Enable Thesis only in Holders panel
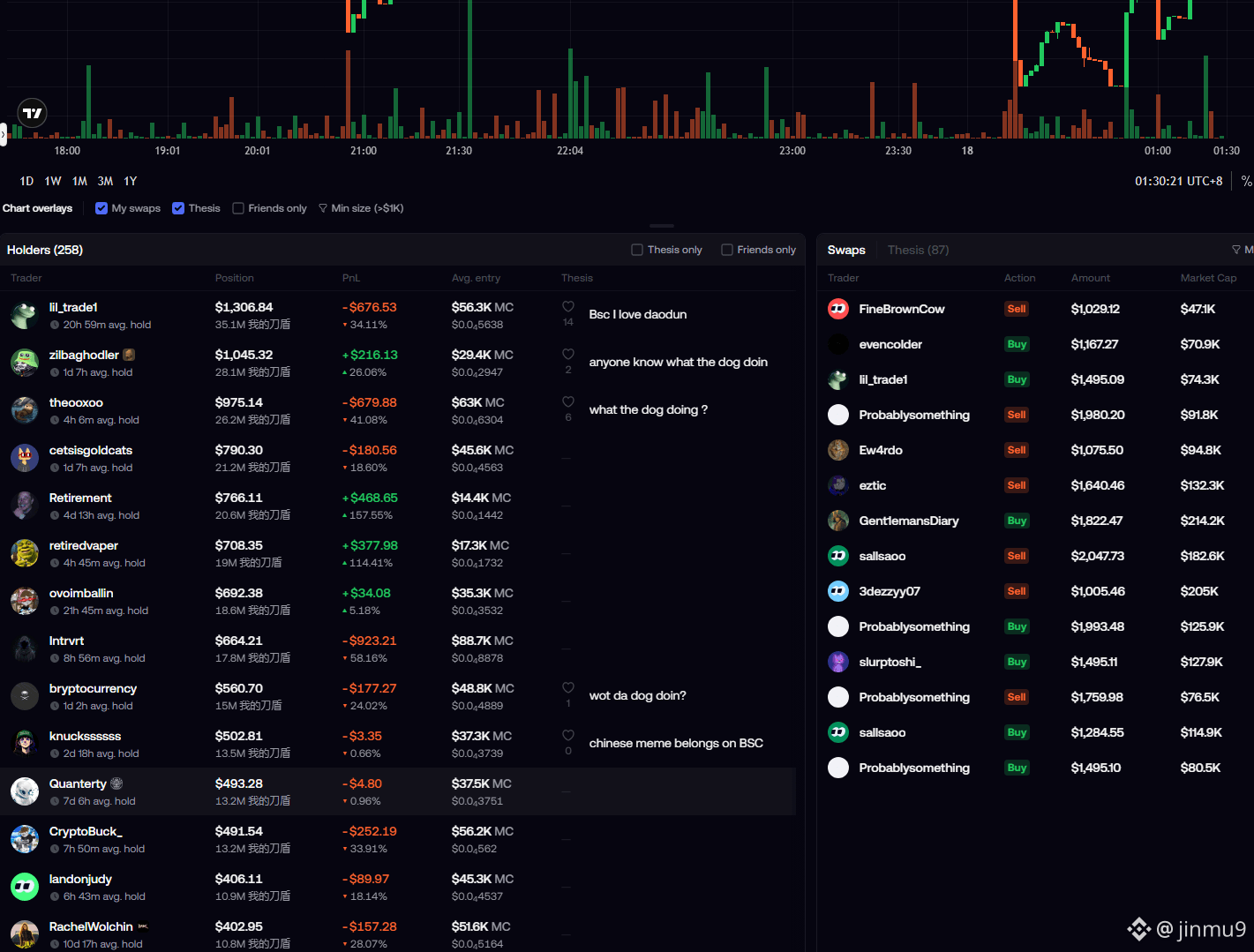This screenshot has height=952, width=1254. click(x=637, y=250)
